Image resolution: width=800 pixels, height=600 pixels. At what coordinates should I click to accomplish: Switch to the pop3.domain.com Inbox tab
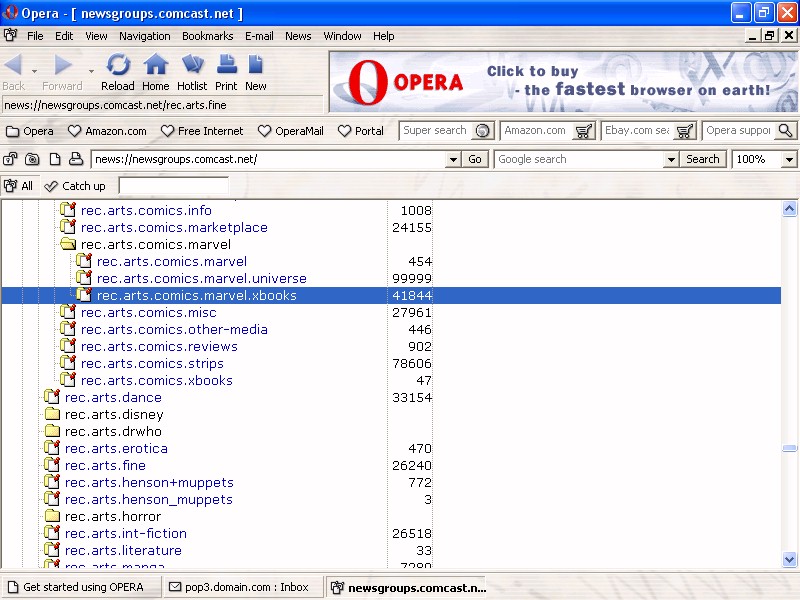coord(238,587)
